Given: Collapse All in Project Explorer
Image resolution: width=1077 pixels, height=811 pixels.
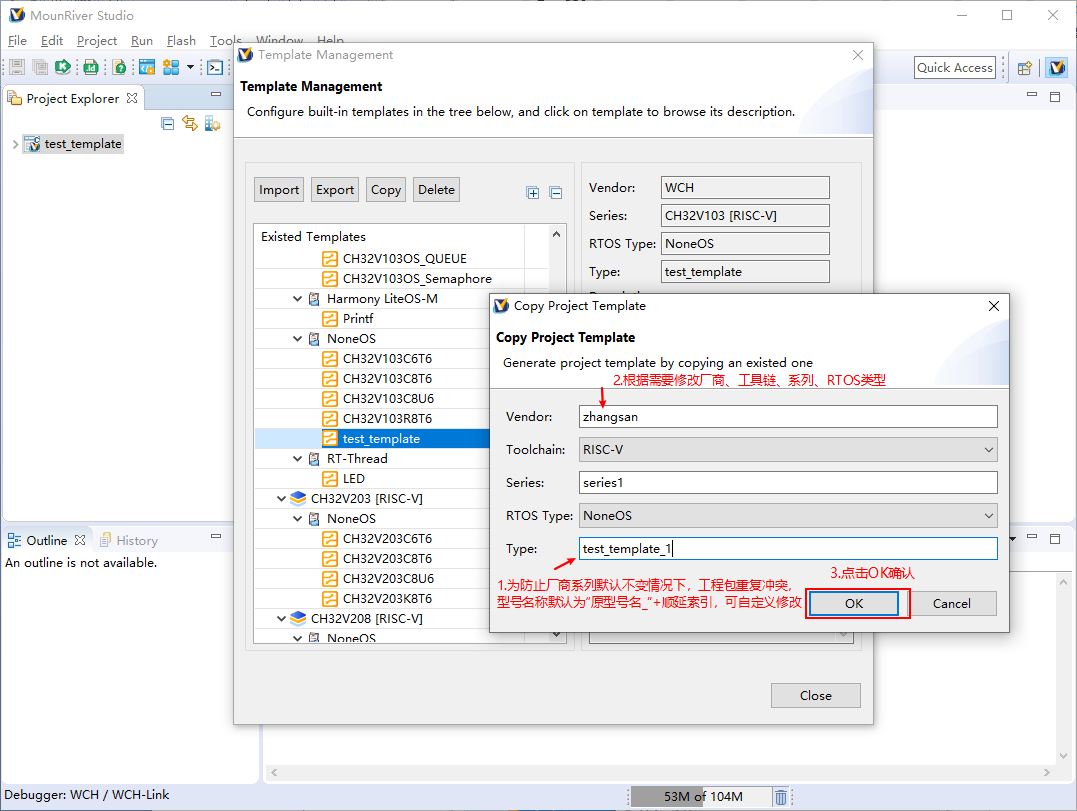Looking at the screenshot, I should pos(168,124).
